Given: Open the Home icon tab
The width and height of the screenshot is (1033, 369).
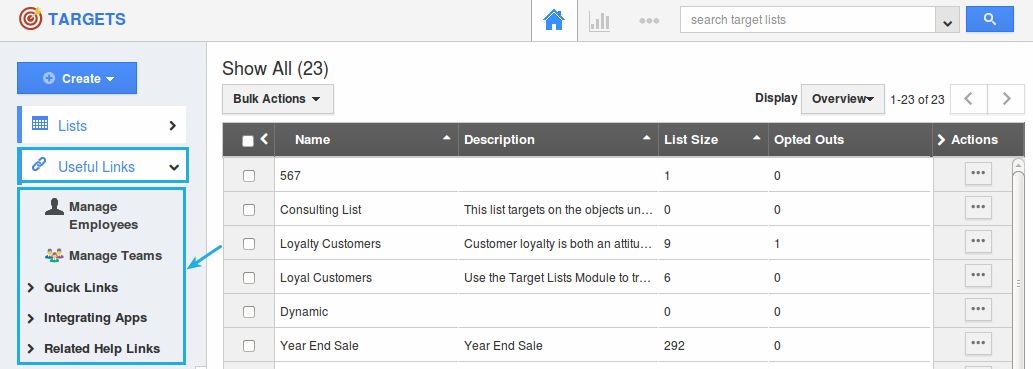Looking at the screenshot, I should click(x=554, y=20).
